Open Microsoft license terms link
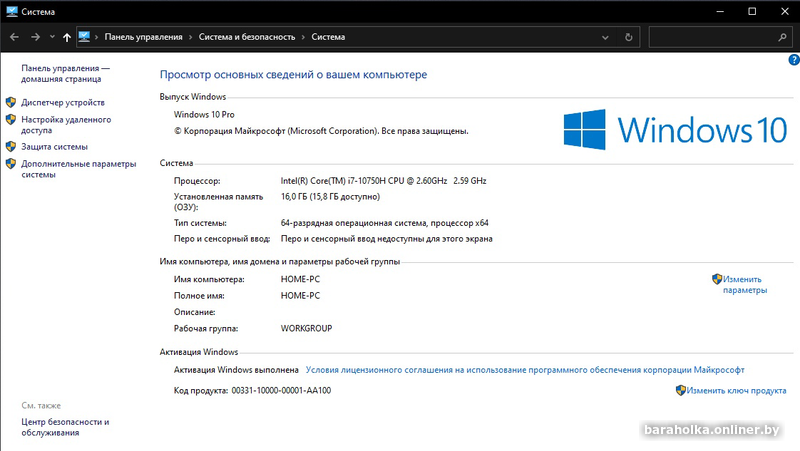Screen dimensions: 800x451 (x=524, y=370)
